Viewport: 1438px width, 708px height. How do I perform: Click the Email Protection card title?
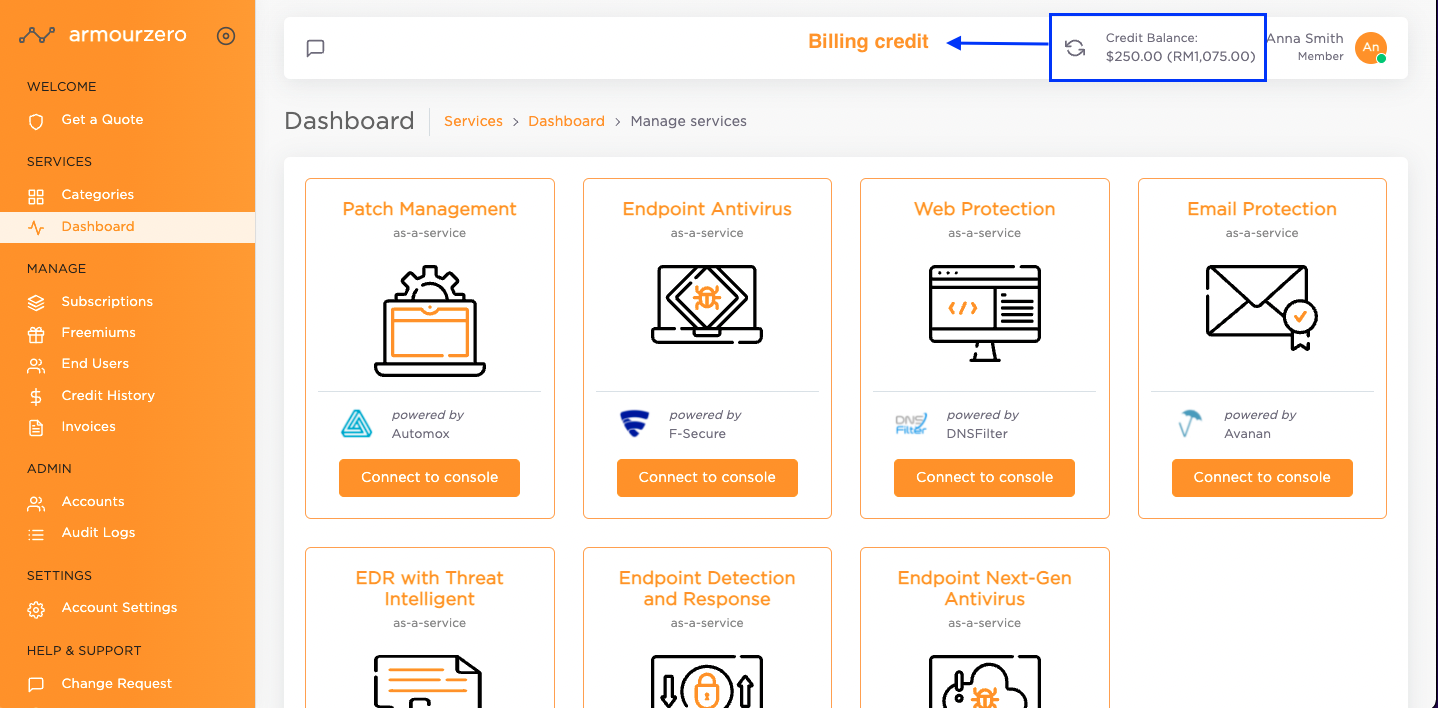click(x=1262, y=209)
